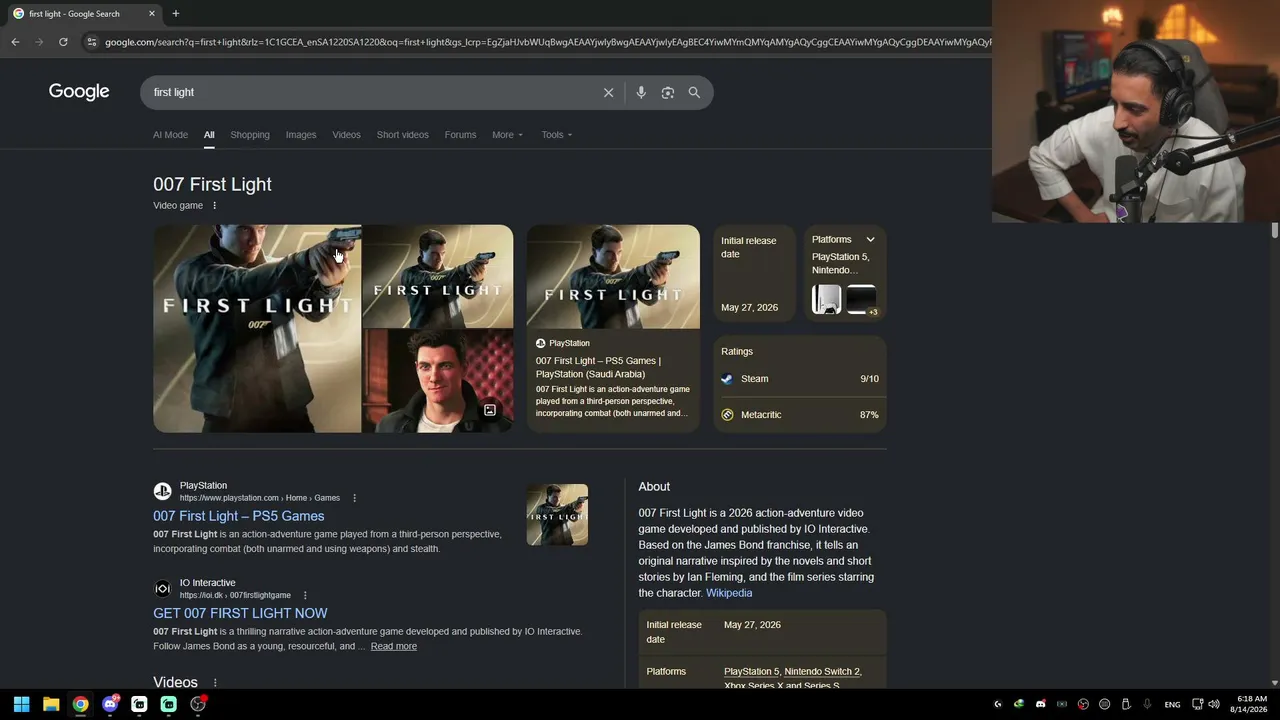Switch to the Videos tab
Screen dimensions: 1280x720
pos(346,135)
